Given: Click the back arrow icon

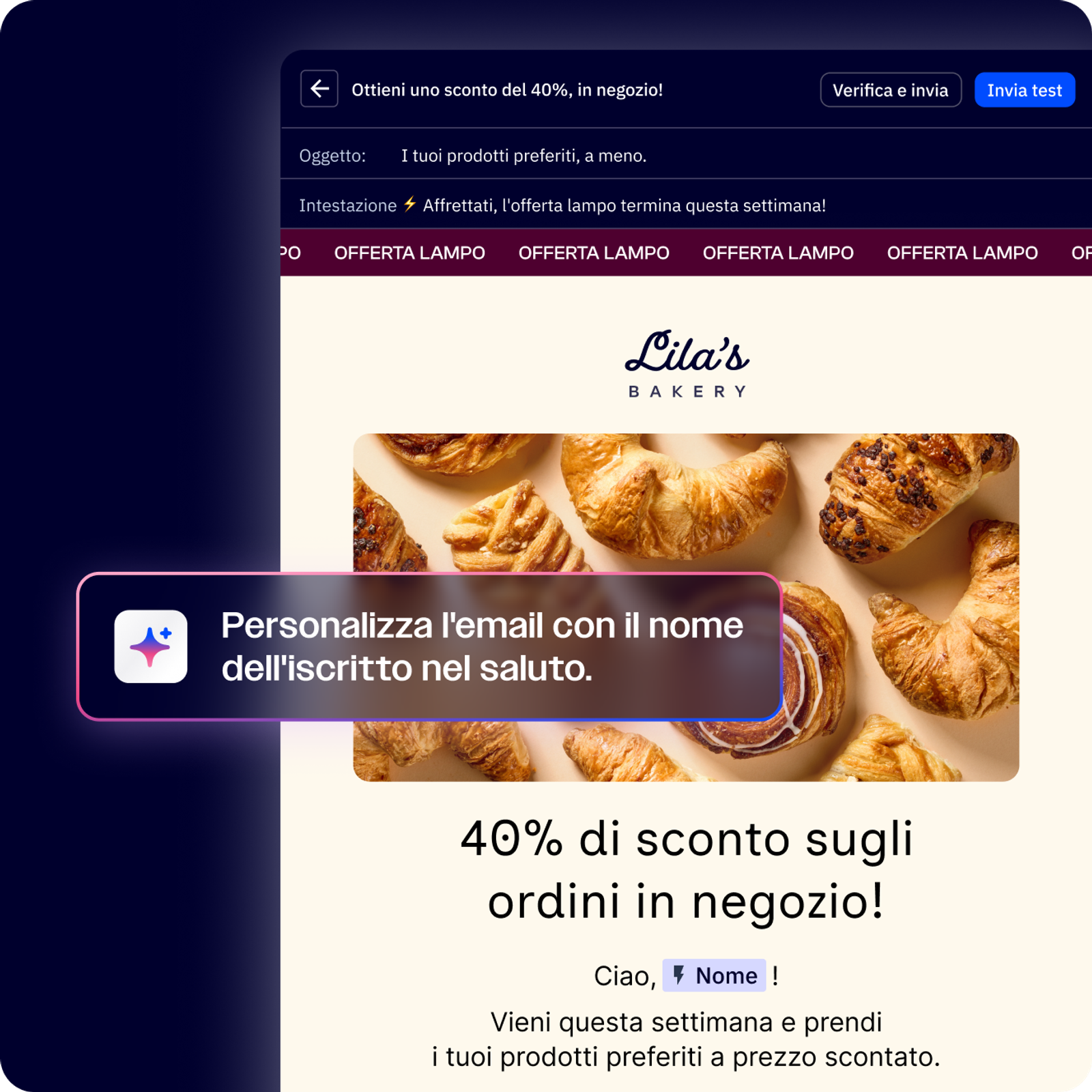Looking at the screenshot, I should pos(319,89).
